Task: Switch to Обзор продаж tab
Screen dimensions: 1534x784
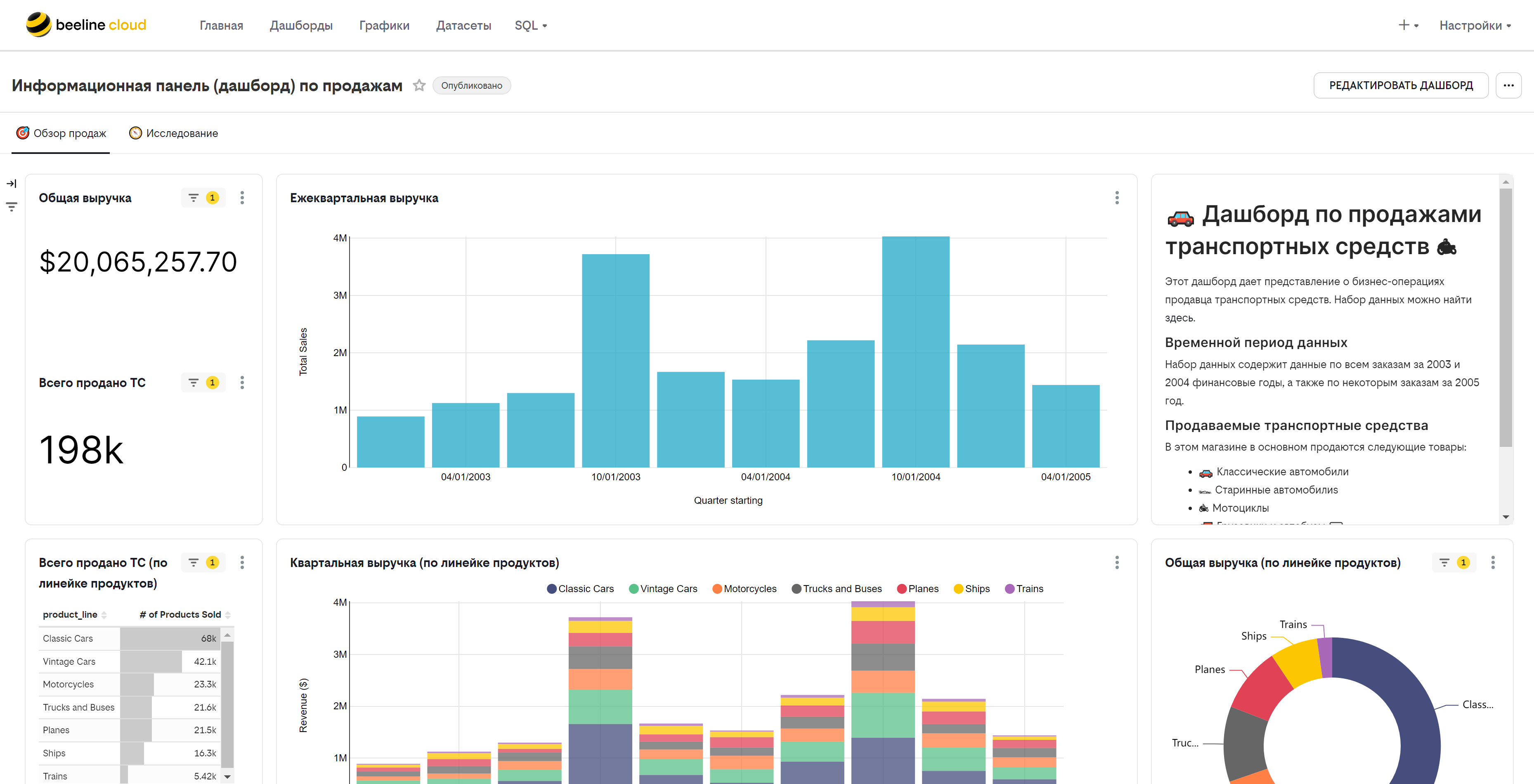Action: click(61, 133)
